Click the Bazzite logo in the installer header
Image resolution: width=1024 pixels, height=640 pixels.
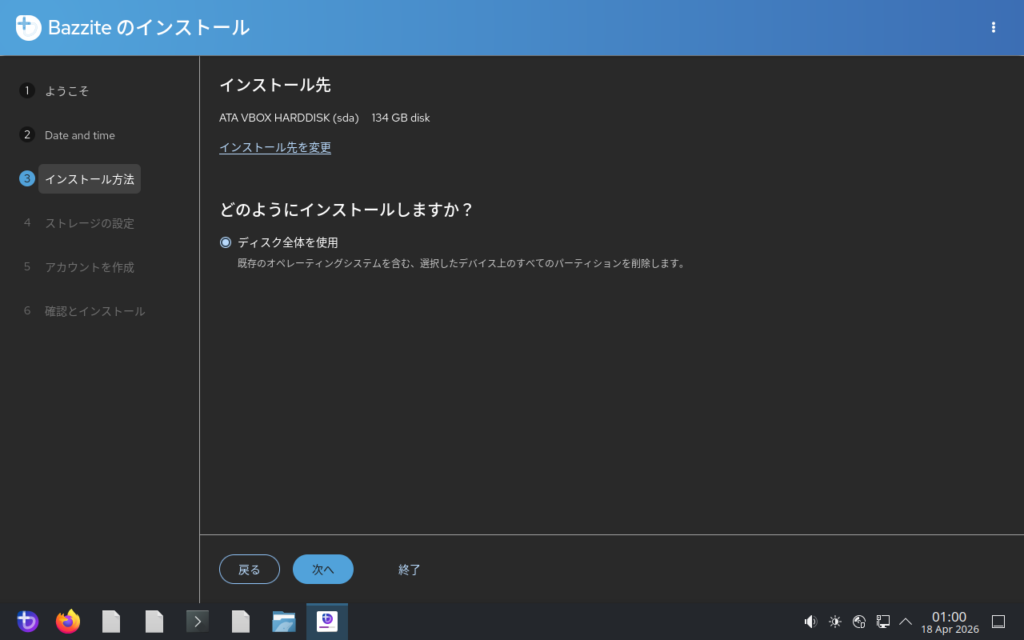click(28, 28)
